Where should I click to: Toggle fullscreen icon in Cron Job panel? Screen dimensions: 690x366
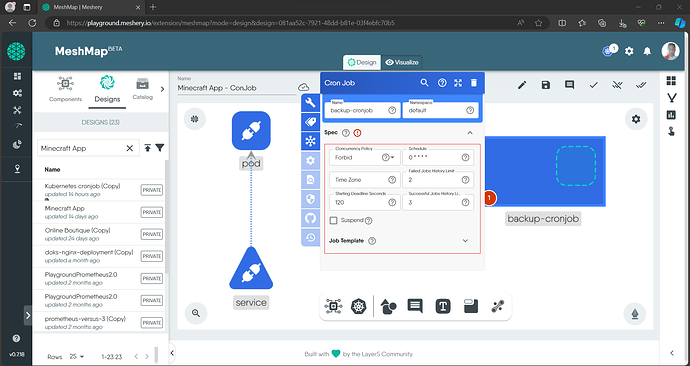[x=458, y=83]
